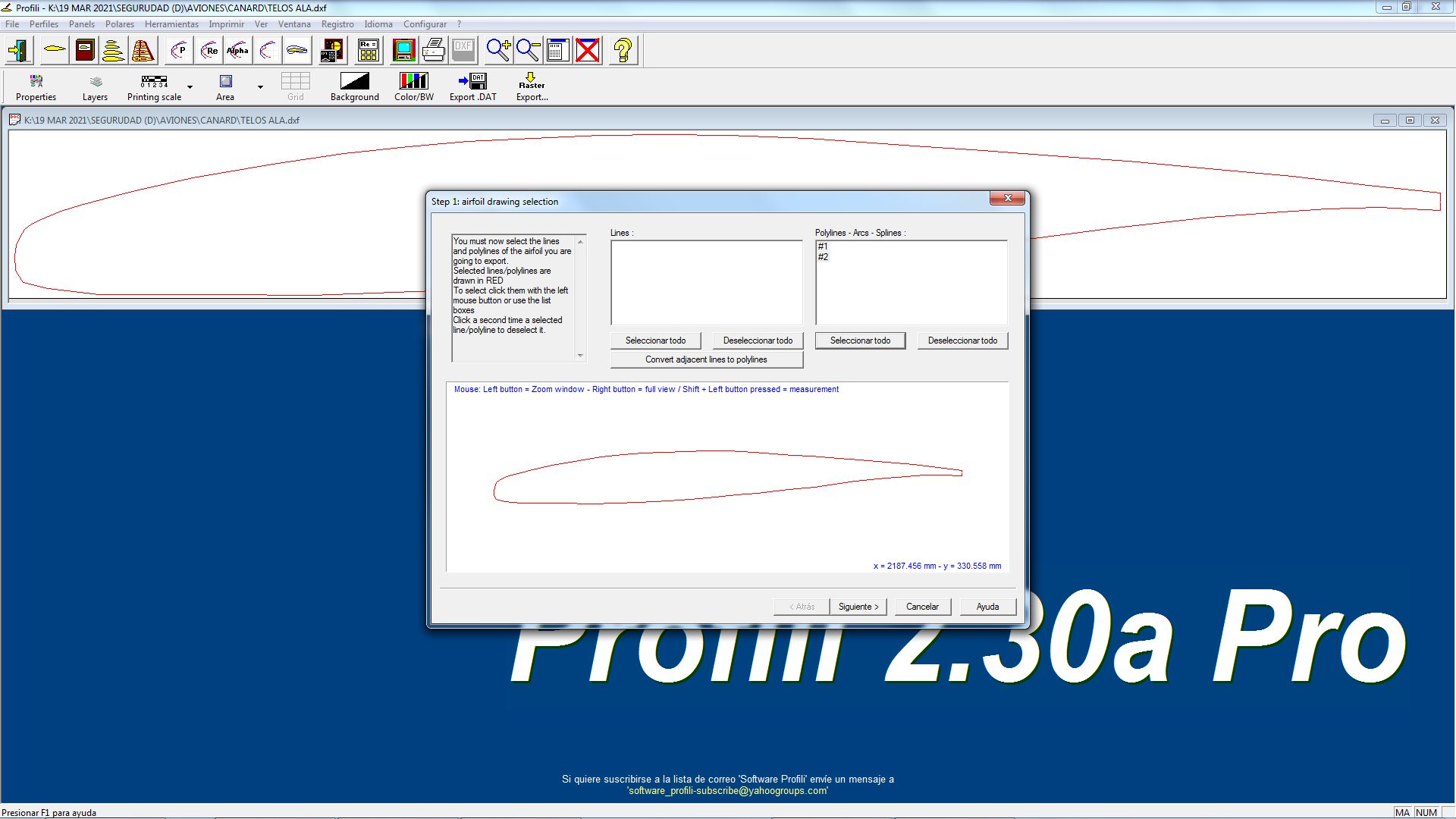1456x819 pixels.
Task: Click the yellow question mark help icon
Action: [623, 51]
